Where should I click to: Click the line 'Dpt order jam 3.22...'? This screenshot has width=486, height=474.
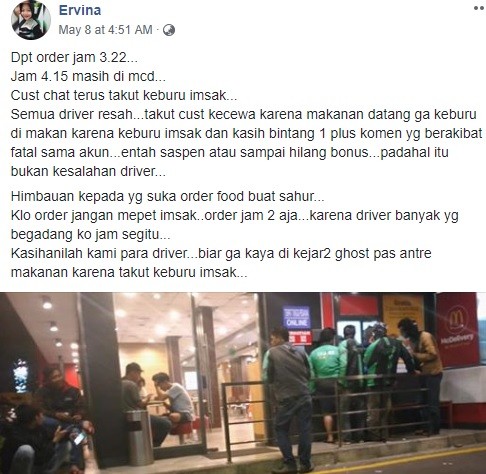click(x=74, y=57)
